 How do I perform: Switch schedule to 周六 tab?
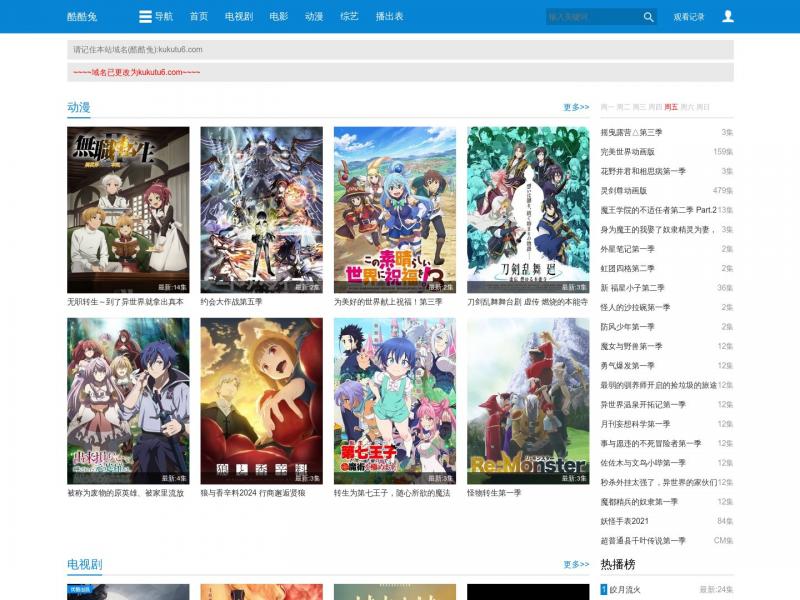687,107
